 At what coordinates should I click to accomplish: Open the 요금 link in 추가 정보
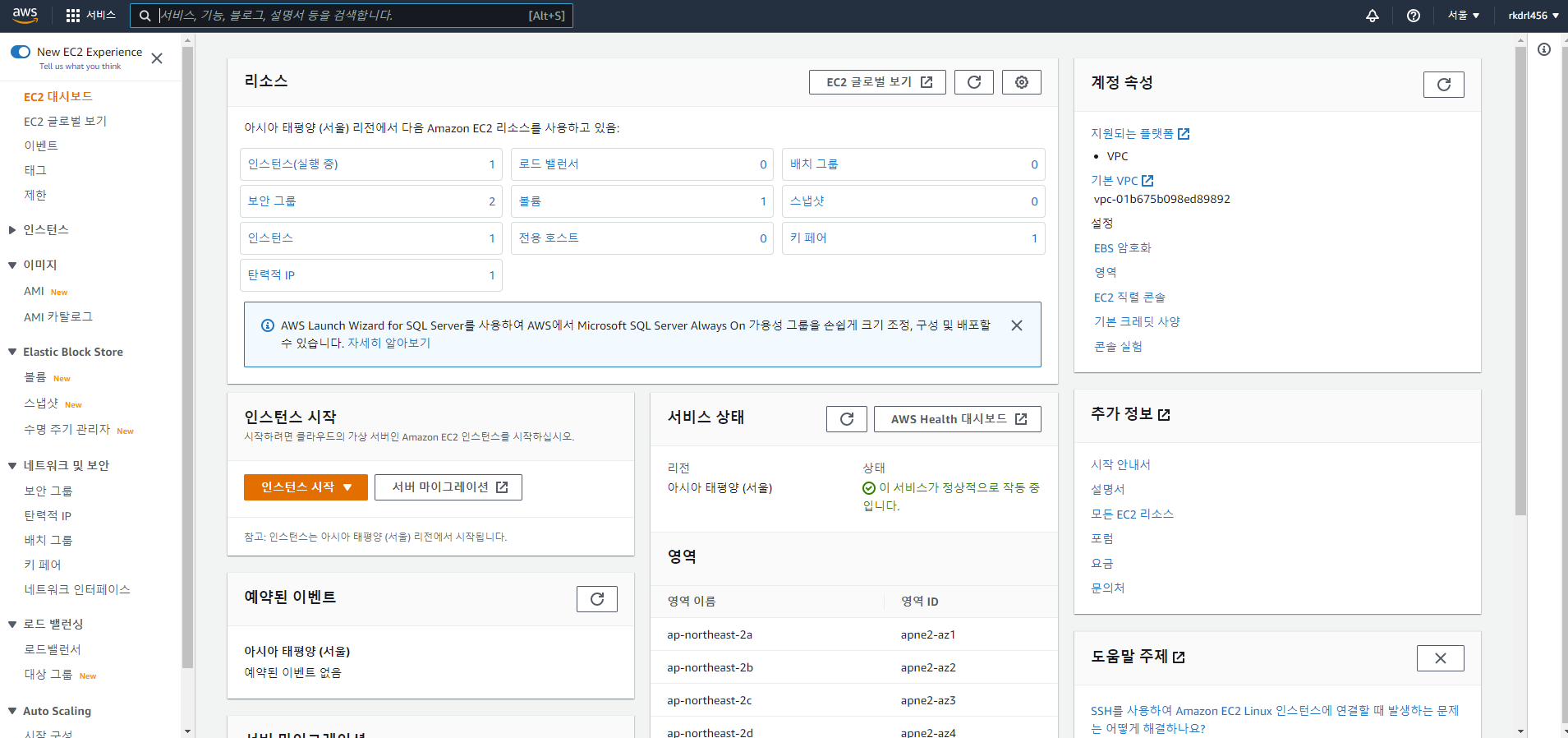(x=1102, y=564)
